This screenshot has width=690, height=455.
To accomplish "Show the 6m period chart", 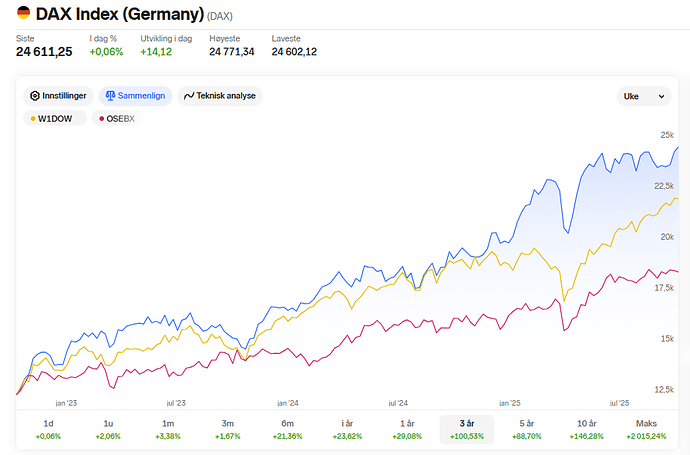I will click(x=288, y=429).
